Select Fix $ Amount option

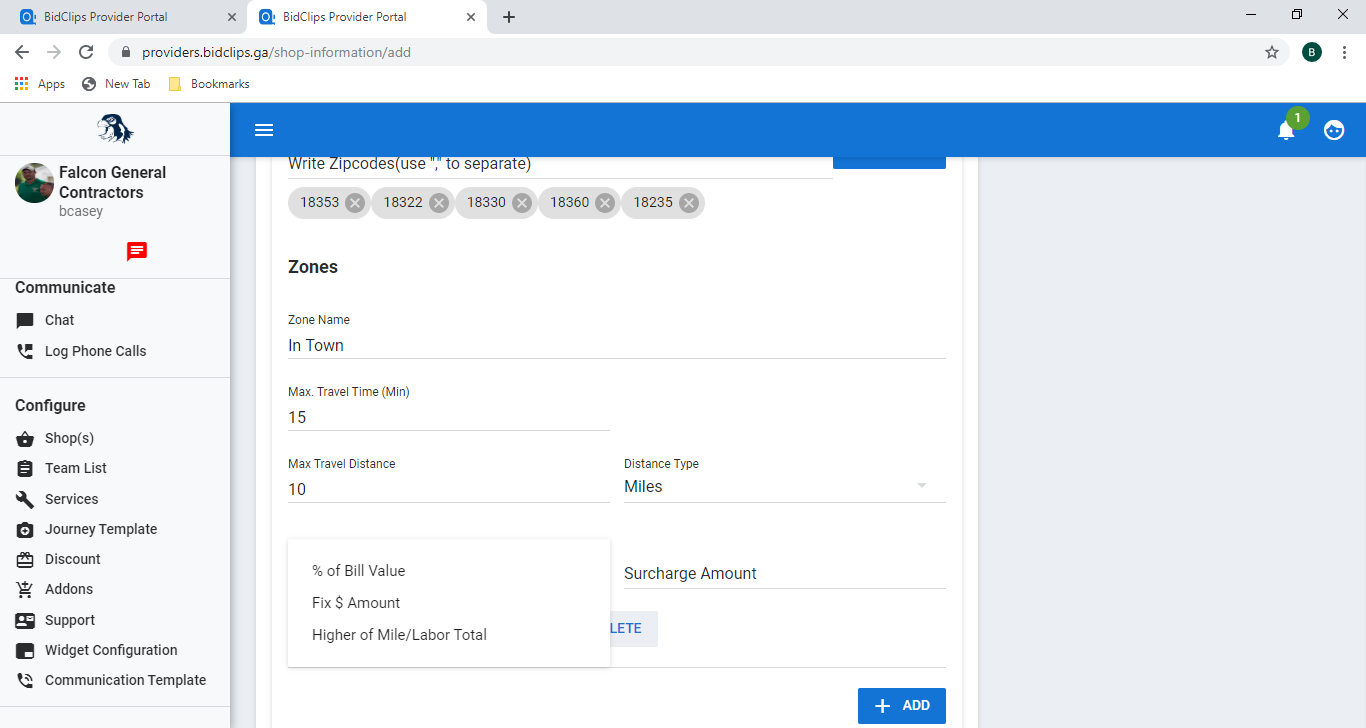[x=448, y=603]
